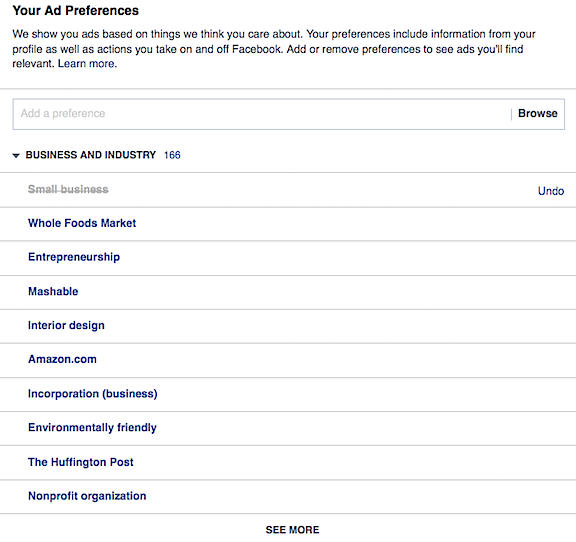Screen dimensions: 576x542
Task: Follow the Learn more link
Action: coord(87,64)
